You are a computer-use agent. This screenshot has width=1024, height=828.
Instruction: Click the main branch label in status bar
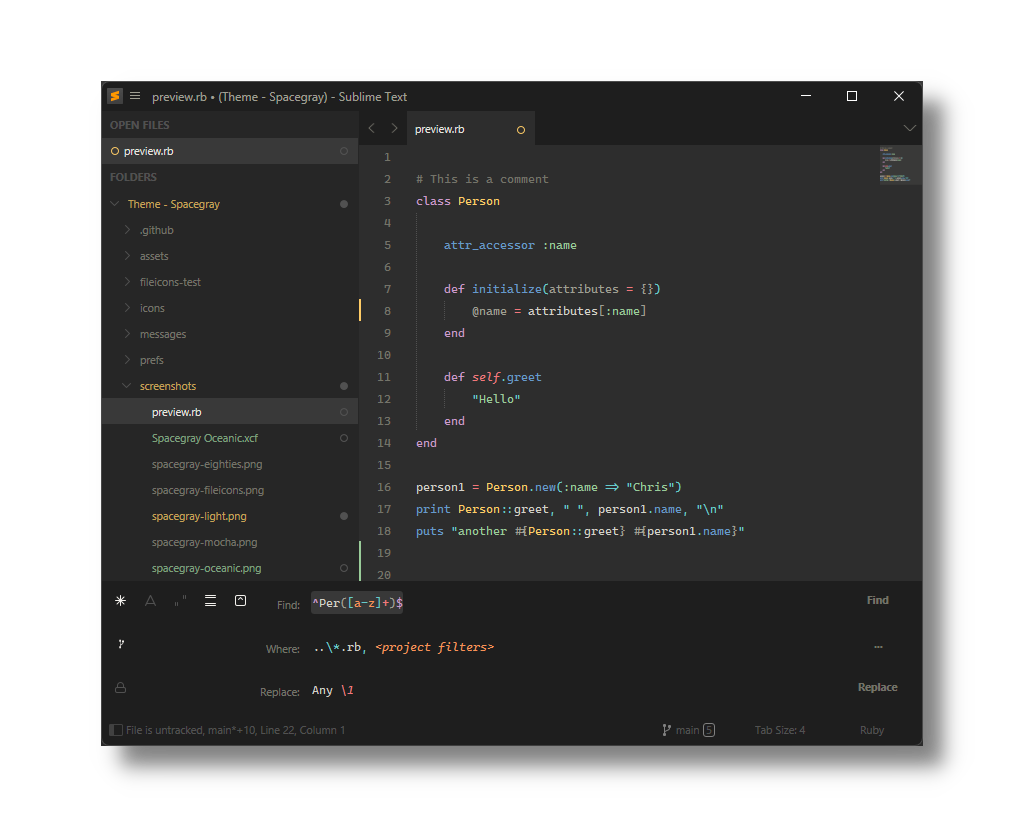point(688,730)
